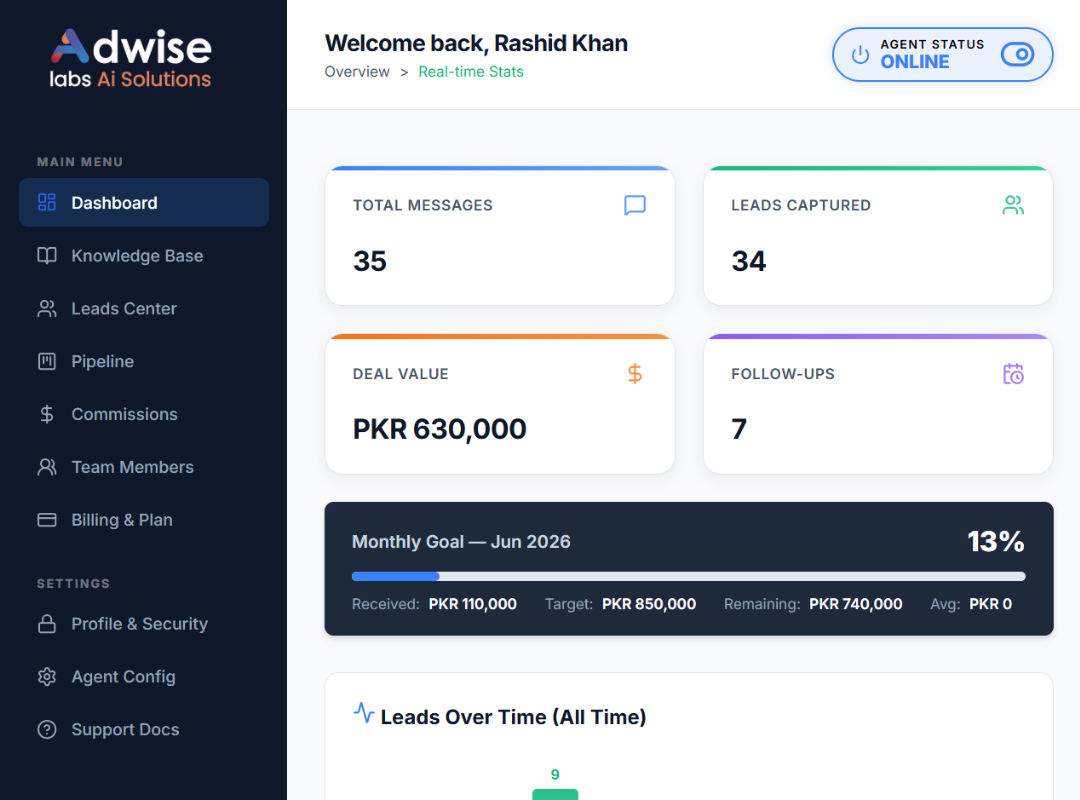Click the Monthly Goal progress bar
The image size is (1080, 800).
pos(688,576)
